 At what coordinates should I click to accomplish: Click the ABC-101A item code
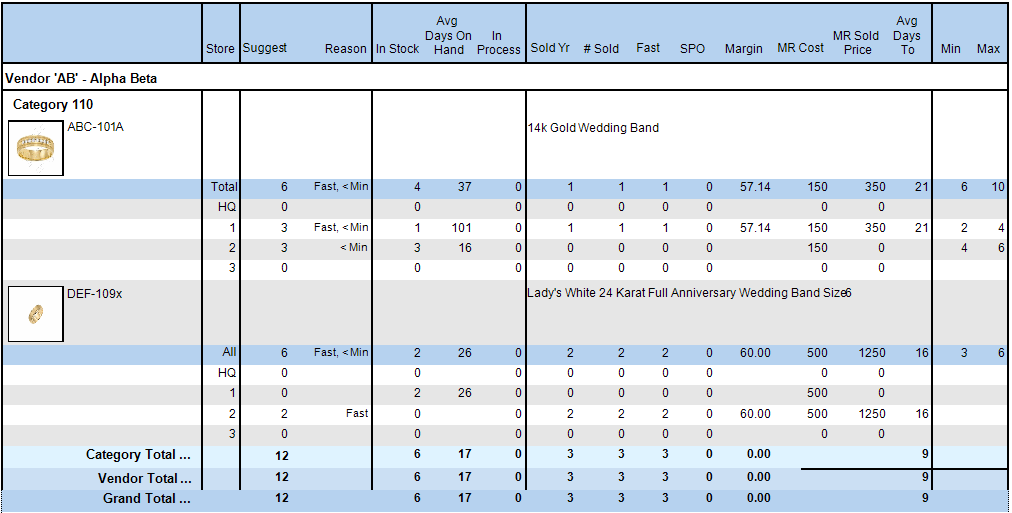95,127
